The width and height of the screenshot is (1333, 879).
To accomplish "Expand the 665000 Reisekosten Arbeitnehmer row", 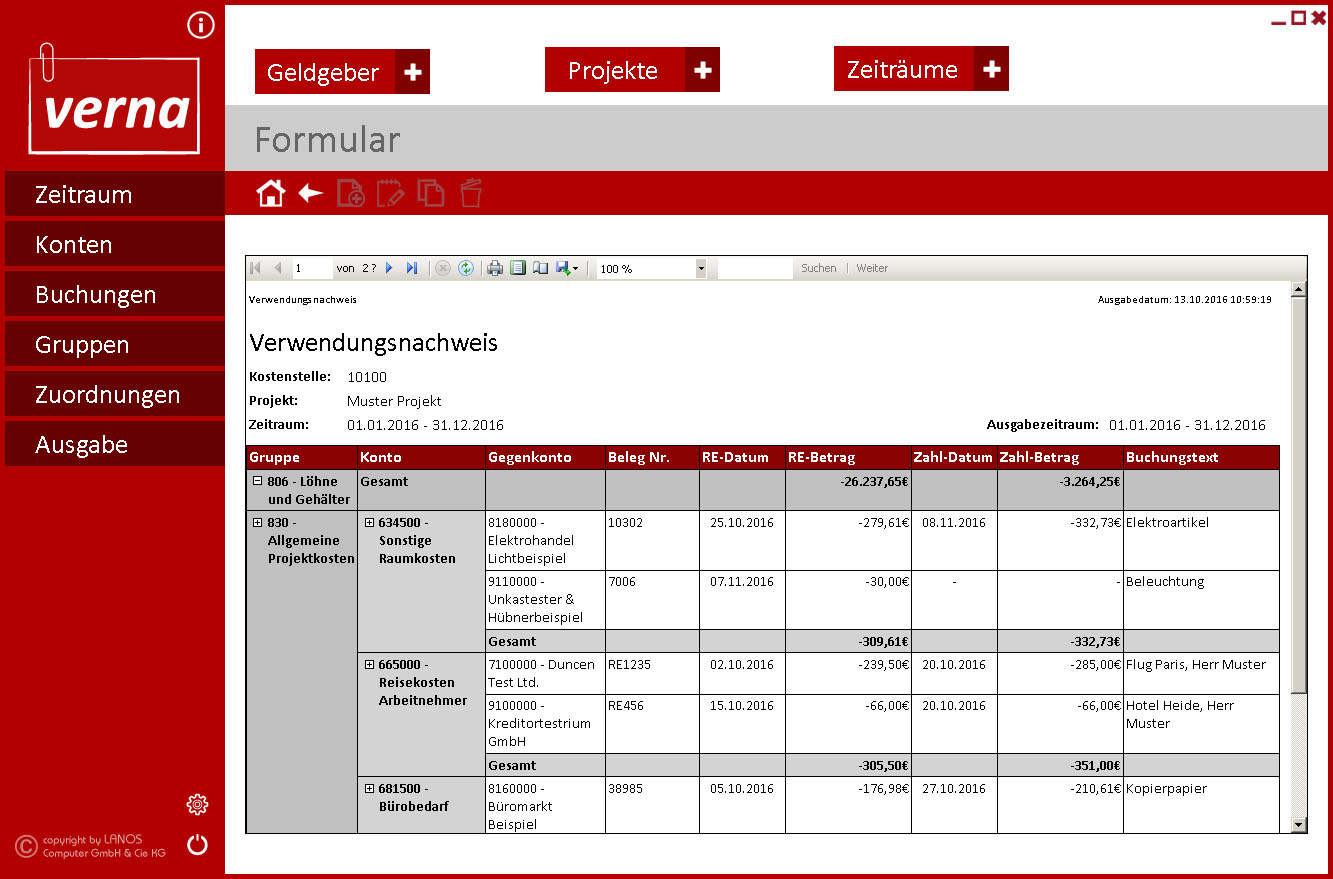I will (x=369, y=664).
